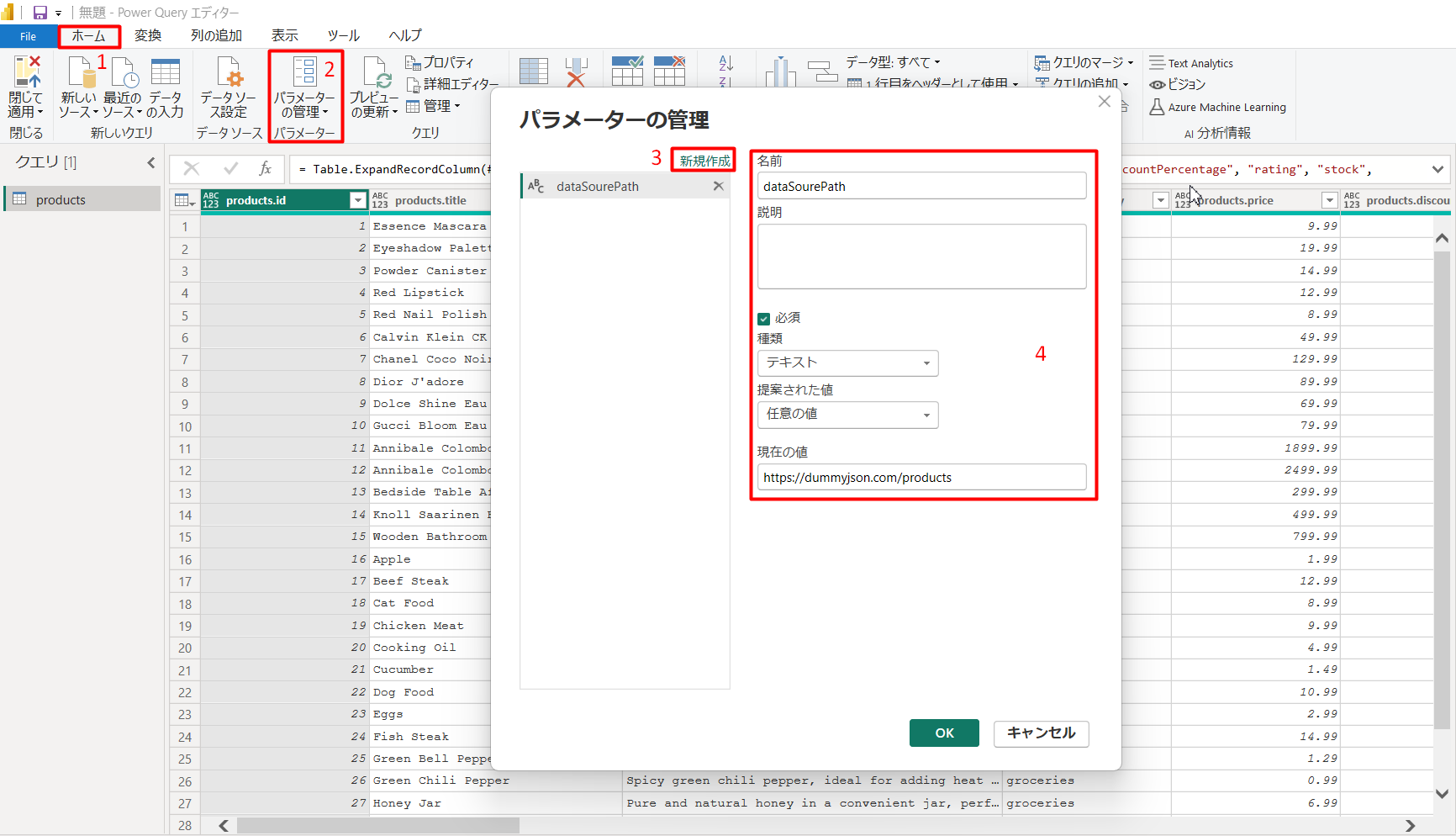Open the New Source (新しいソース) icon

79,74
